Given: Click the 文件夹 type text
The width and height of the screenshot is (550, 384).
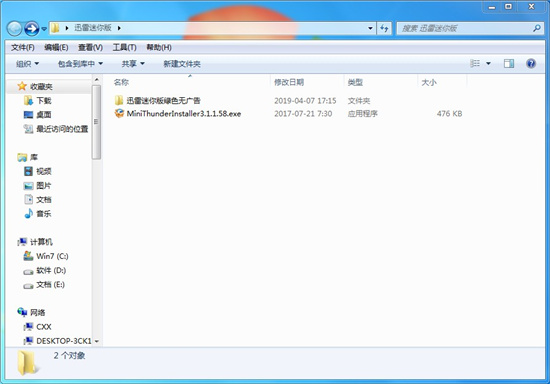Looking at the screenshot, I should point(359,101).
